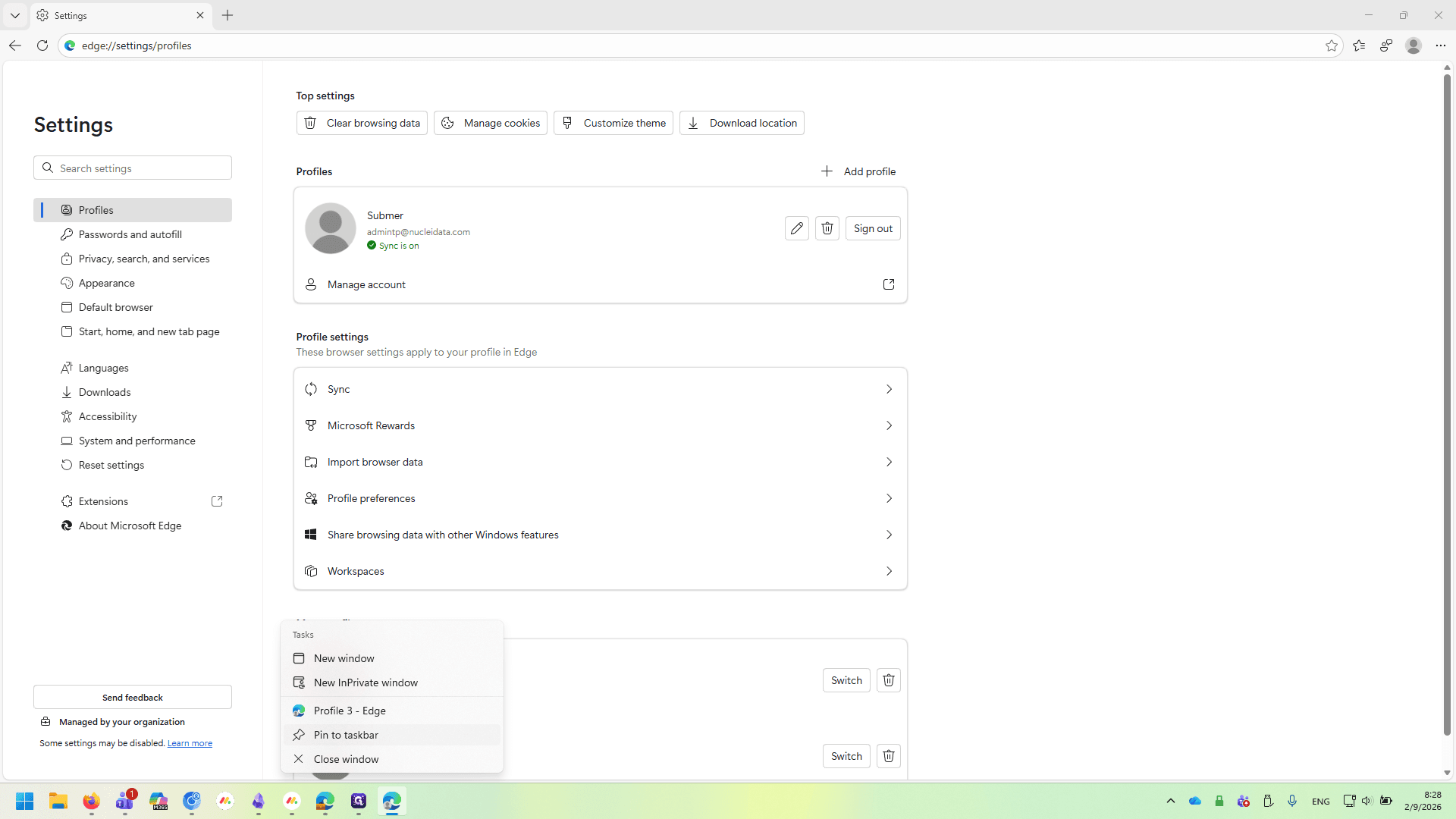The image size is (1456, 819).
Task: Delete the Submer profile via trash icon
Action: (x=827, y=228)
